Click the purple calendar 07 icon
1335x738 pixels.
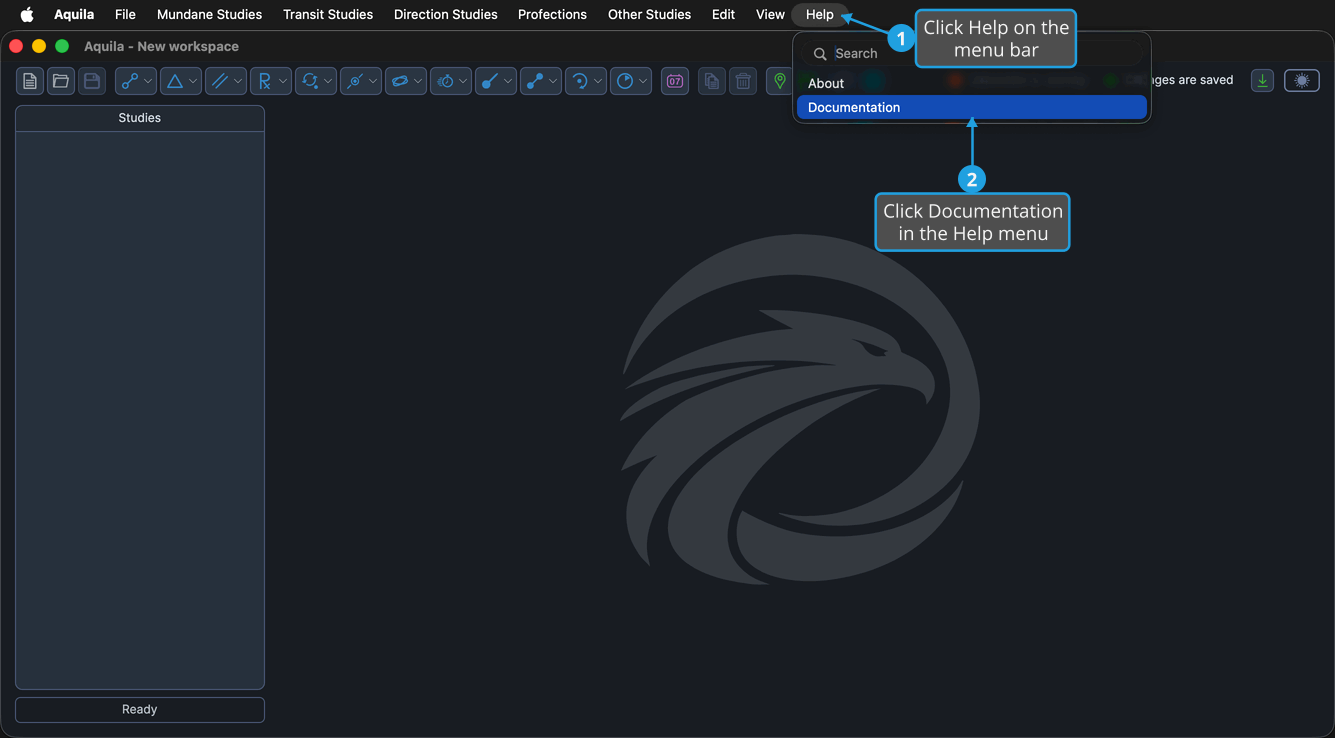[x=675, y=81]
